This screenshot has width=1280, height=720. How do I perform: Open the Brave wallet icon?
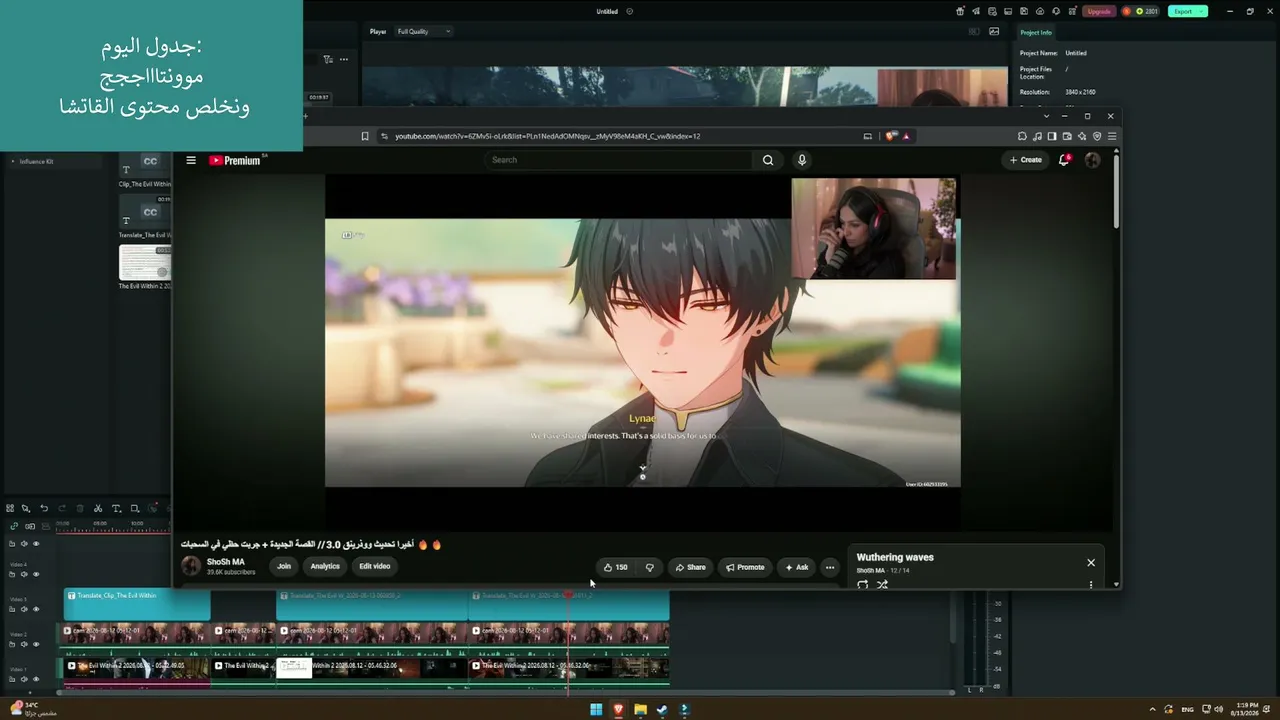(x=1067, y=136)
